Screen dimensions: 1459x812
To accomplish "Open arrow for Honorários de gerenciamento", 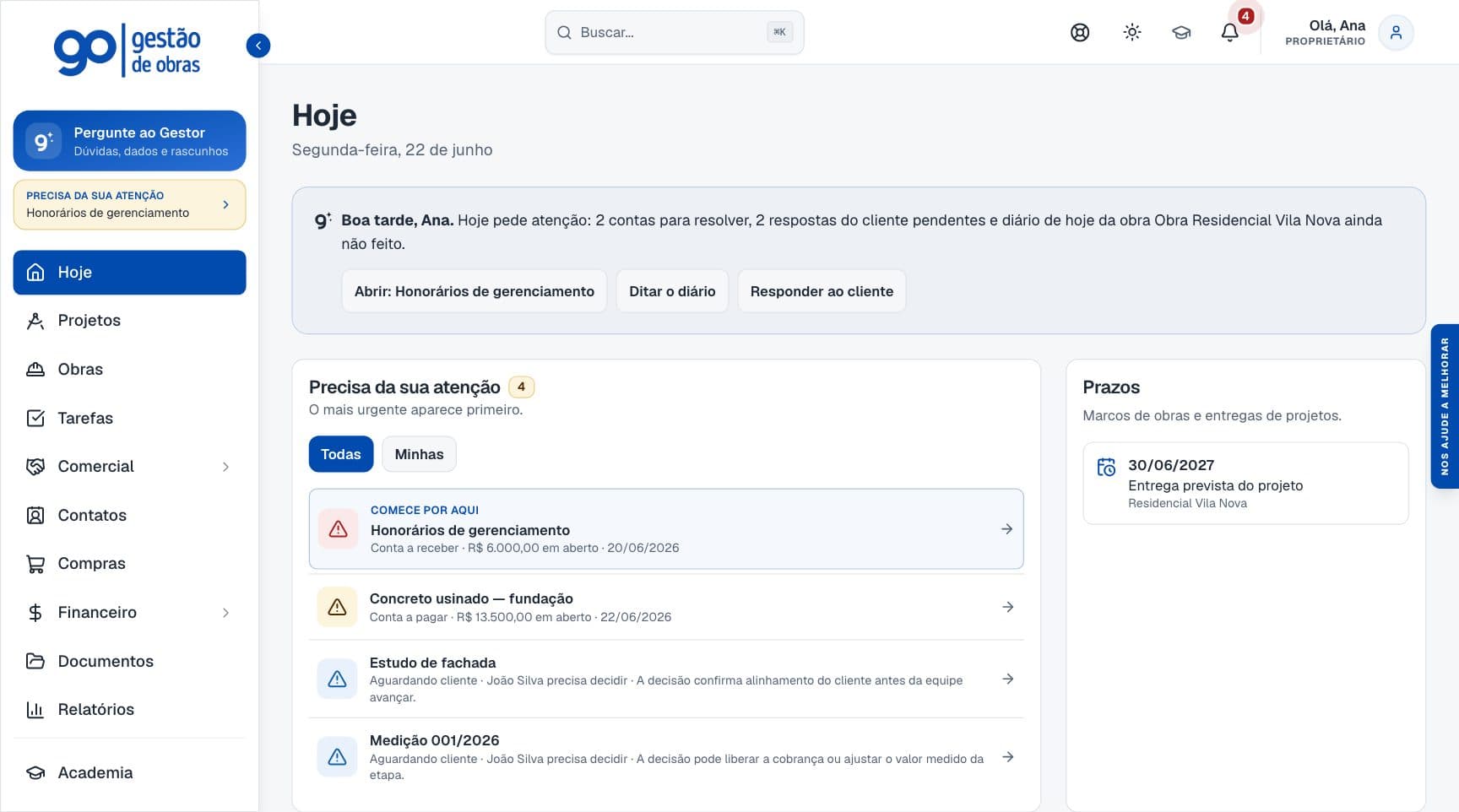I will [x=1006, y=529].
